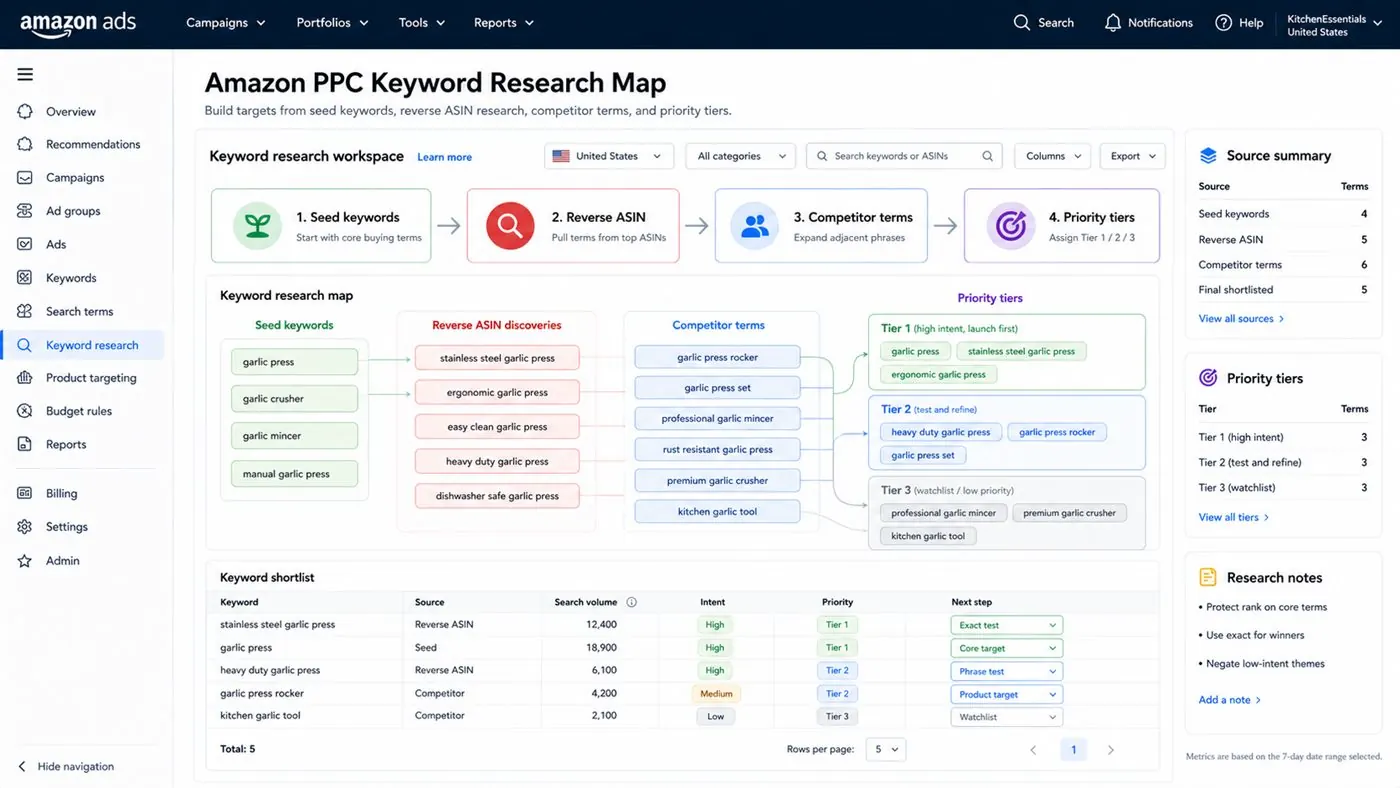Click the Medium intent badge
This screenshot has width=1400, height=788.
[x=716, y=694]
